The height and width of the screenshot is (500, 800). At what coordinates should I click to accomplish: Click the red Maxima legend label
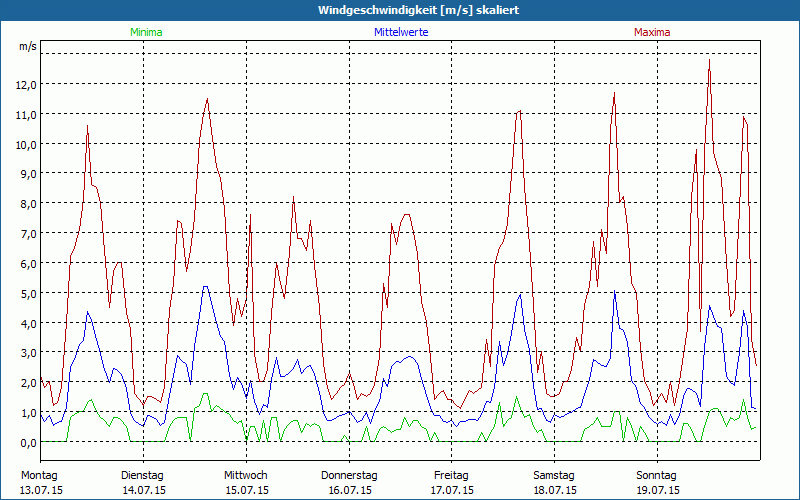[x=652, y=32]
